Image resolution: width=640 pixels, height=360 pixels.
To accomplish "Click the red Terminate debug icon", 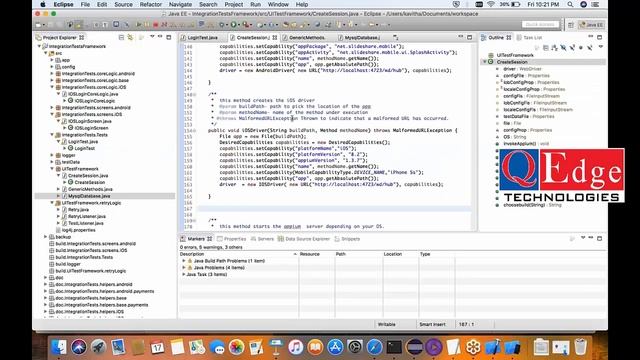I will click(156, 25).
